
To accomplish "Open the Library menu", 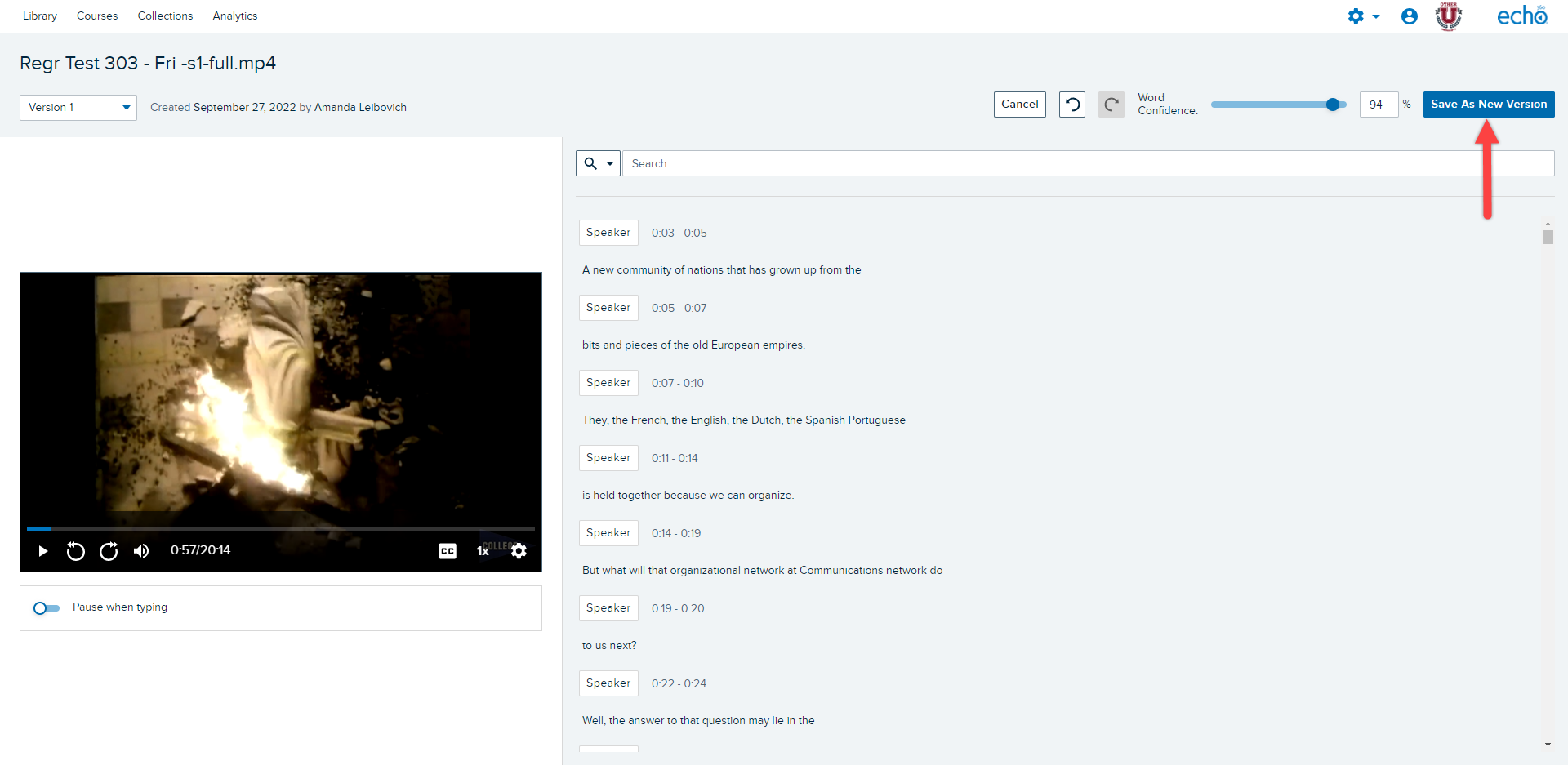I will (40, 16).
